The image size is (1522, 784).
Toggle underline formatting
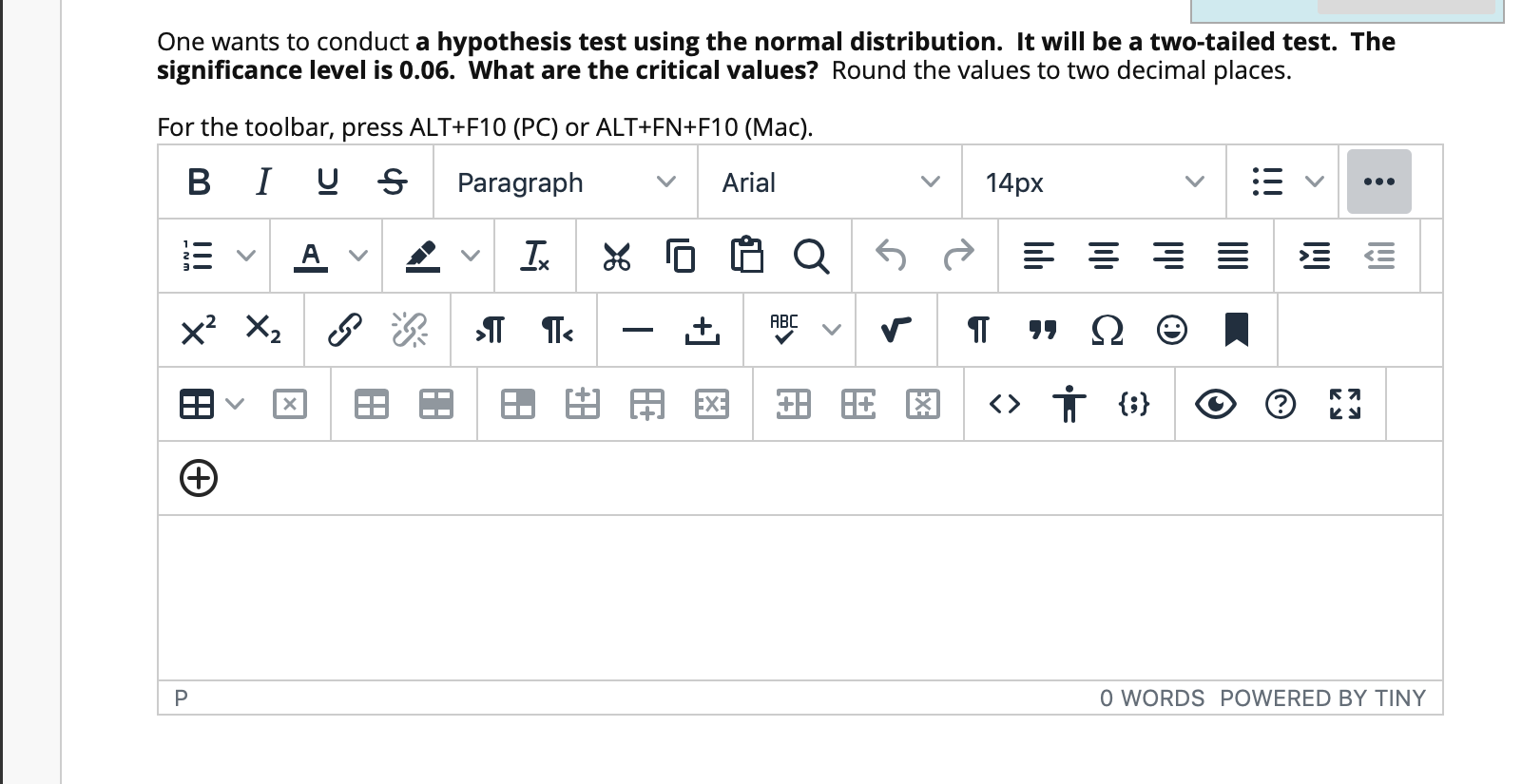(327, 182)
